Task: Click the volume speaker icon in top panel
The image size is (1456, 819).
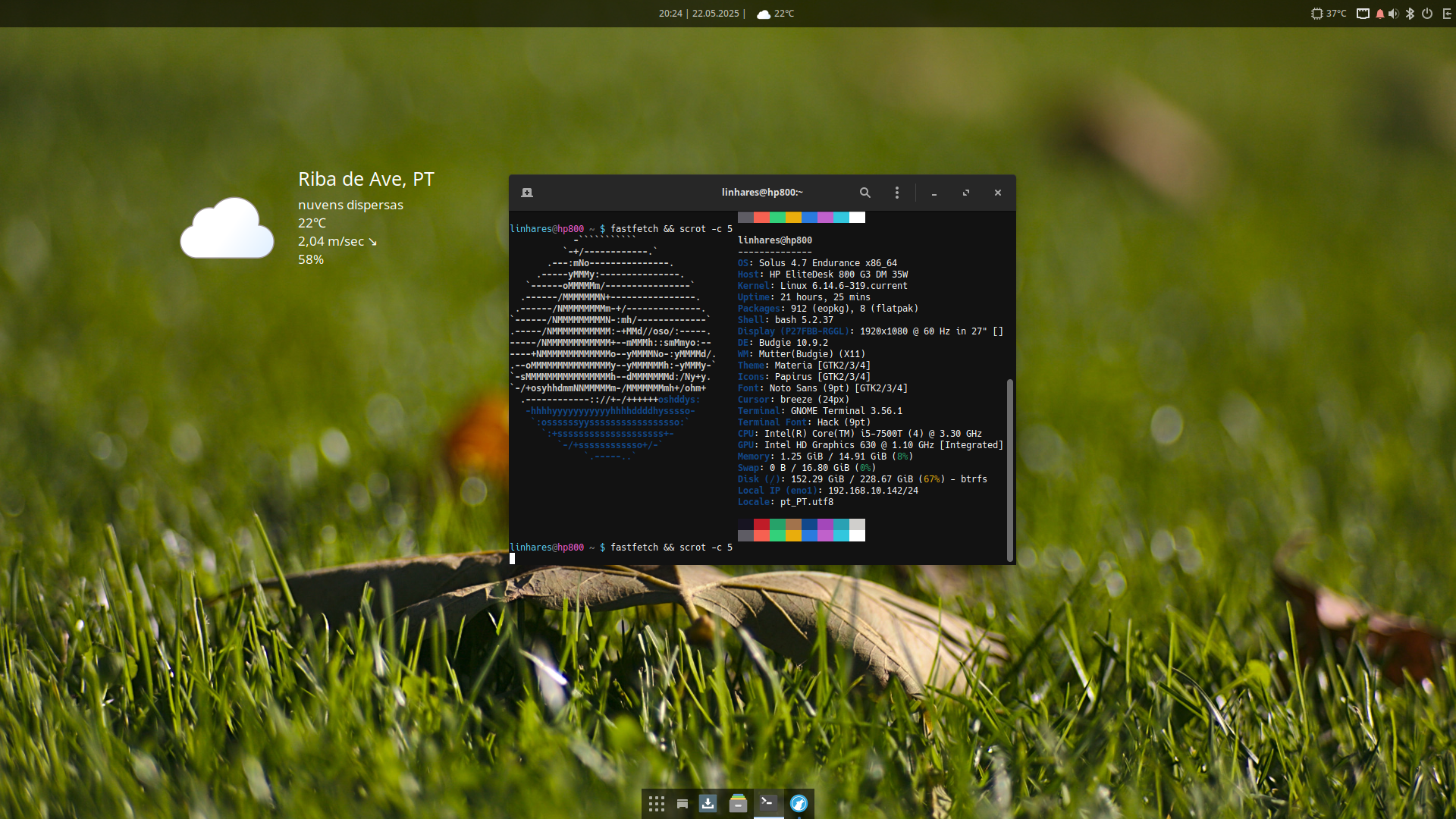Action: pyautogui.click(x=1394, y=14)
